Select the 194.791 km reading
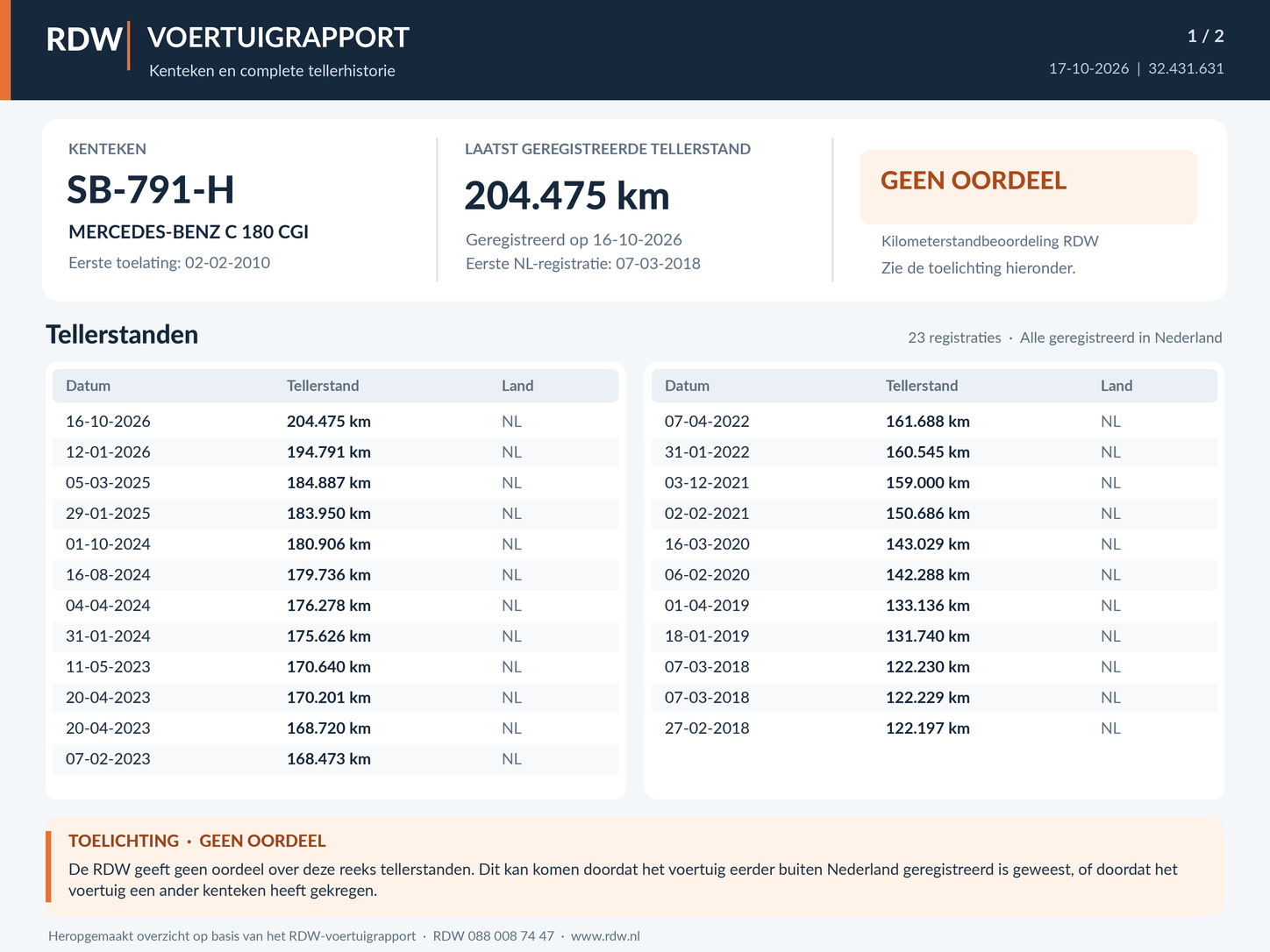The width and height of the screenshot is (1270, 952). coord(329,452)
